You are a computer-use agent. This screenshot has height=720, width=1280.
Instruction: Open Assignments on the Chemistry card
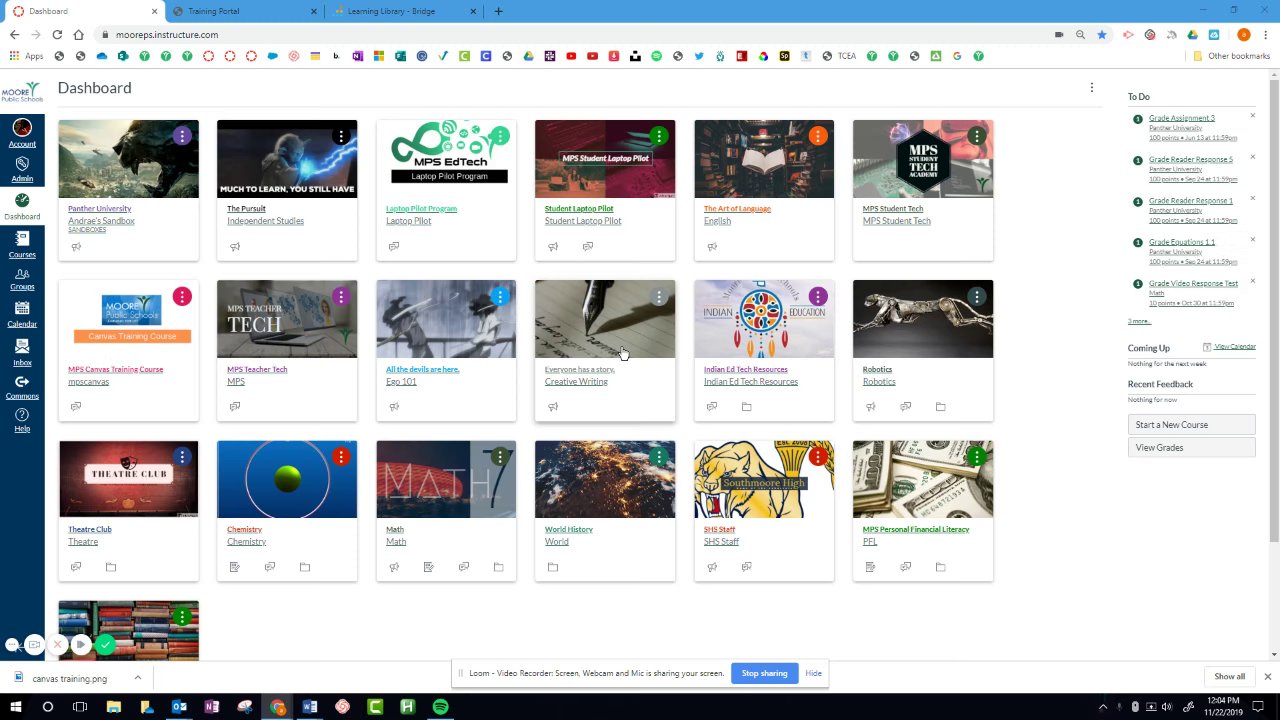coord(235,567)
